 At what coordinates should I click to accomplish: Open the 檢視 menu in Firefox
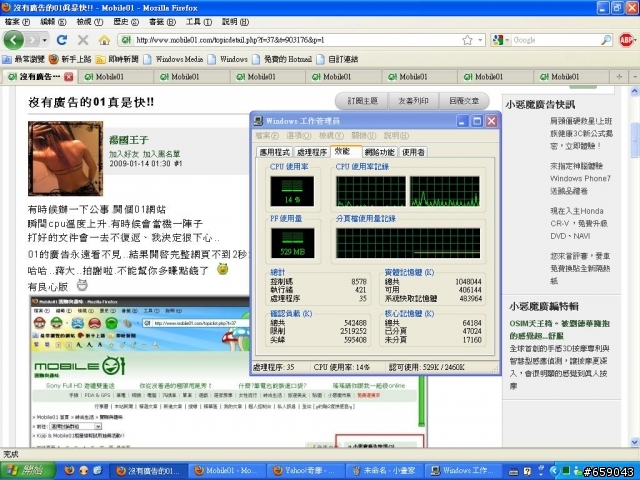(90, 22)
